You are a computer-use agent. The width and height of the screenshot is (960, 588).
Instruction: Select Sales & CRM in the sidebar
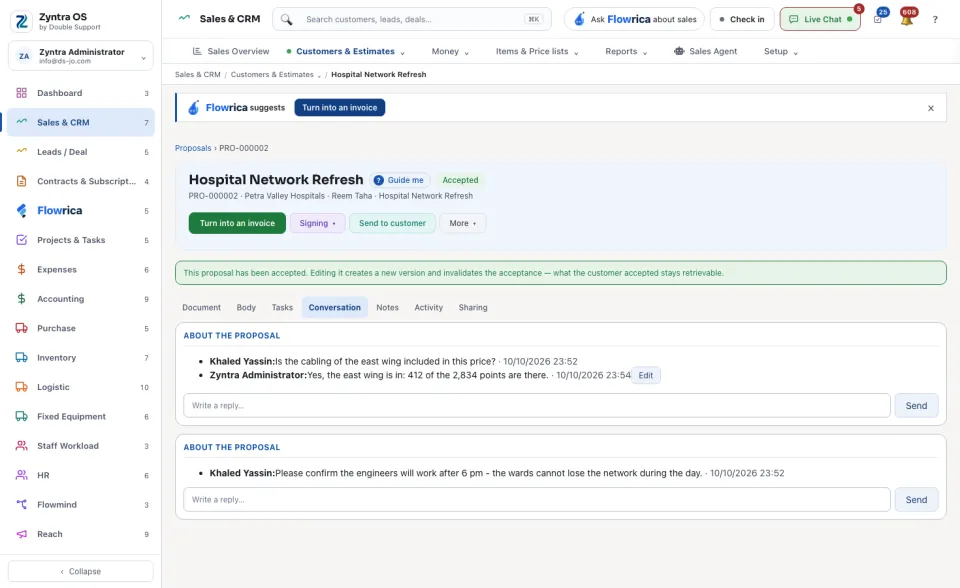point(81,122)
